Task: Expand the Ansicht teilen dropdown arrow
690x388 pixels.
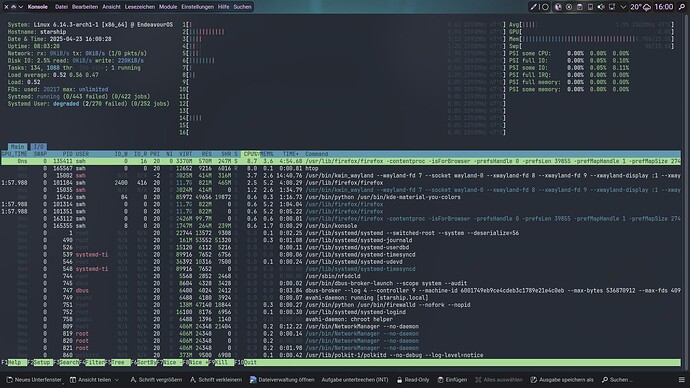Action: coord(117,380)
